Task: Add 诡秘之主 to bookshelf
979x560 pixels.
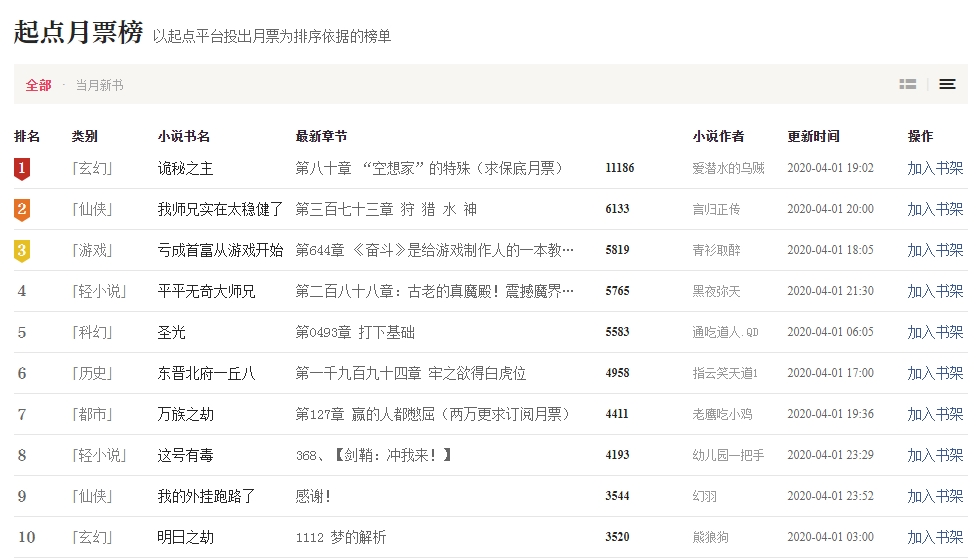Action: (935, 168)
